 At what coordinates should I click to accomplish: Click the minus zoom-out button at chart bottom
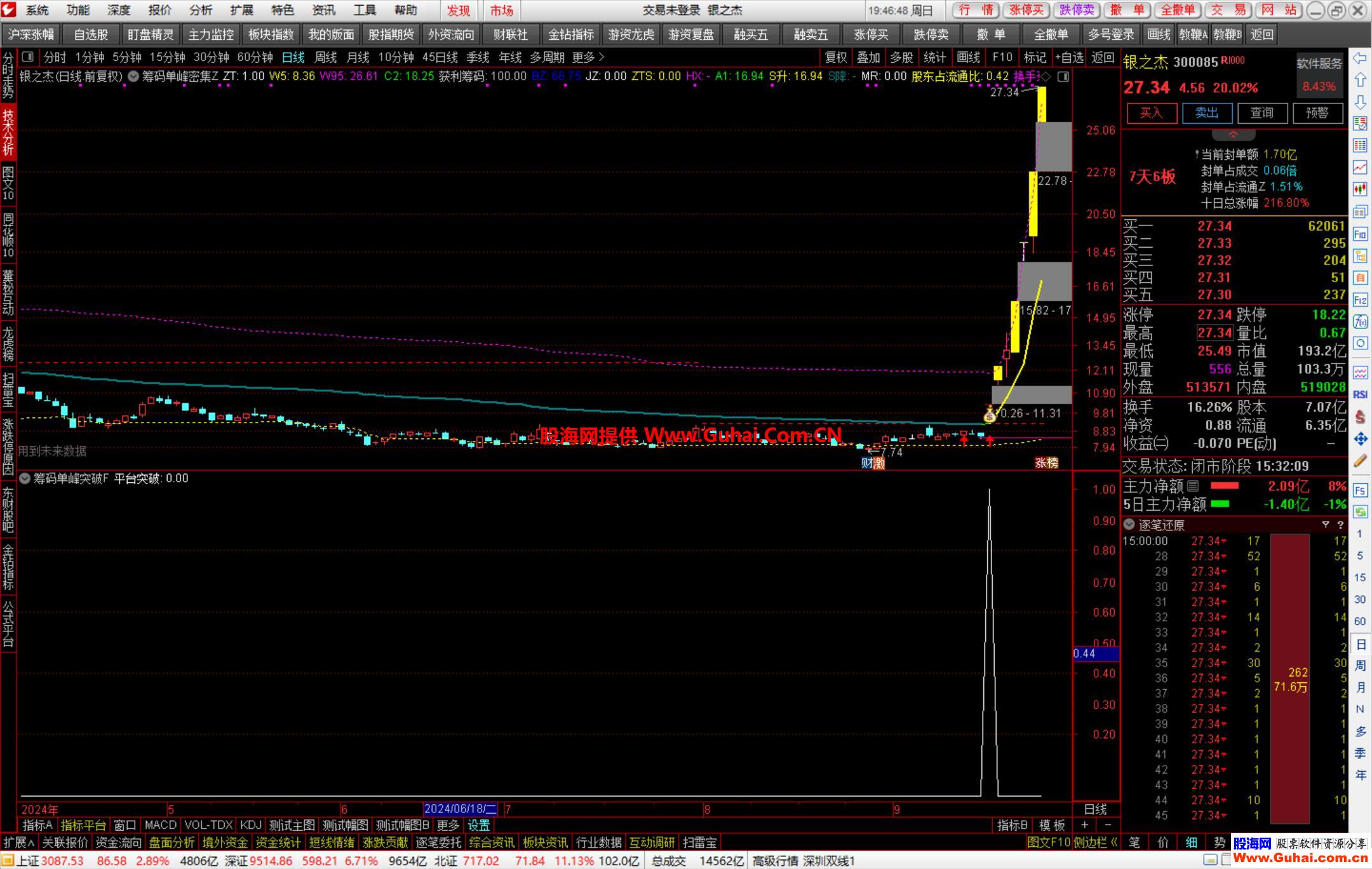click(x=1108, y=825)
